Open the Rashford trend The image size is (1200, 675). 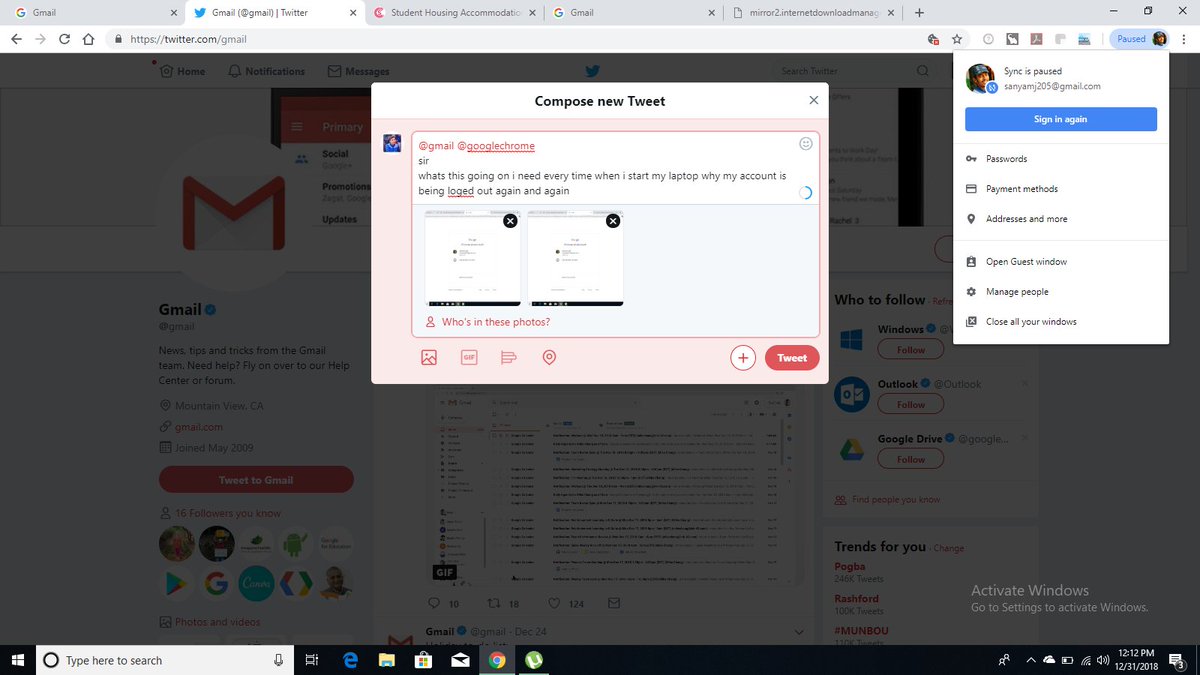point(857,598)
